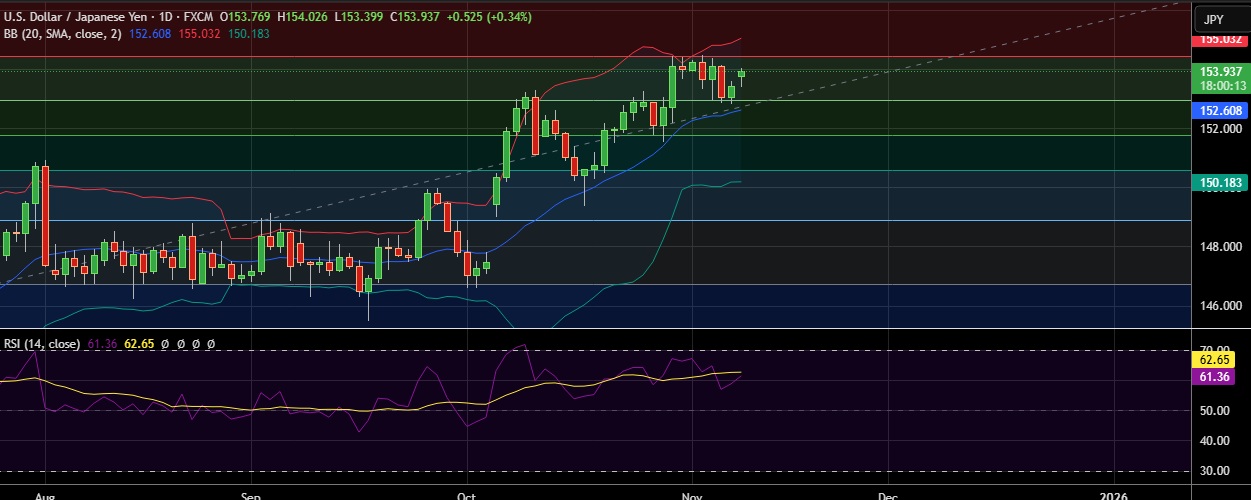Click the change value +0.525 (+0.34%)

[x=490, y=17]
